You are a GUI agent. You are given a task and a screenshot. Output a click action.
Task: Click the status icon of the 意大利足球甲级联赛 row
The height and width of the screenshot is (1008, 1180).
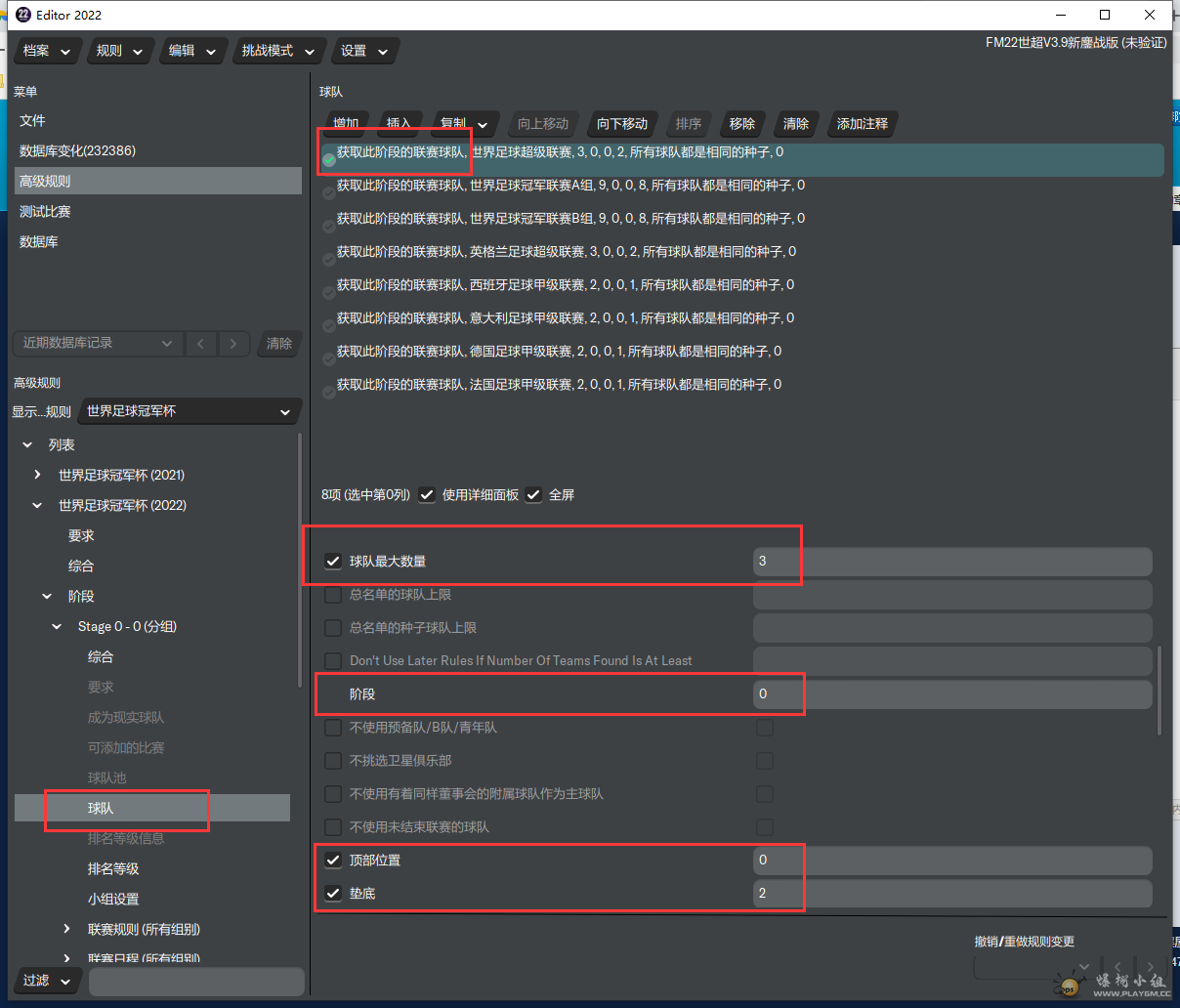(329, 325)
